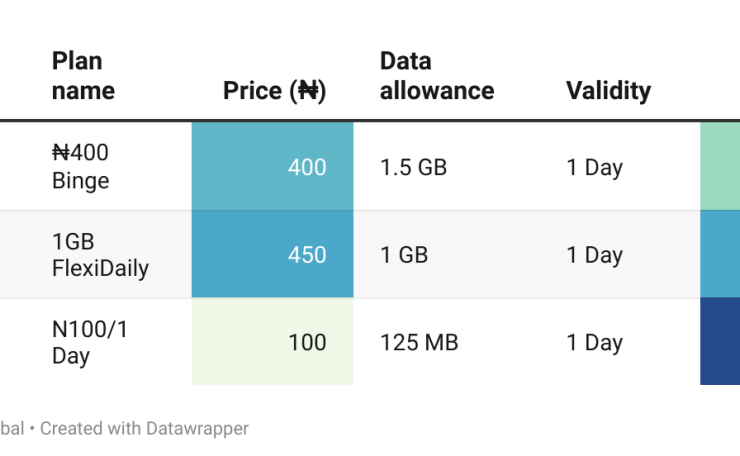Select the price cell showing 400

pos(272,167)
